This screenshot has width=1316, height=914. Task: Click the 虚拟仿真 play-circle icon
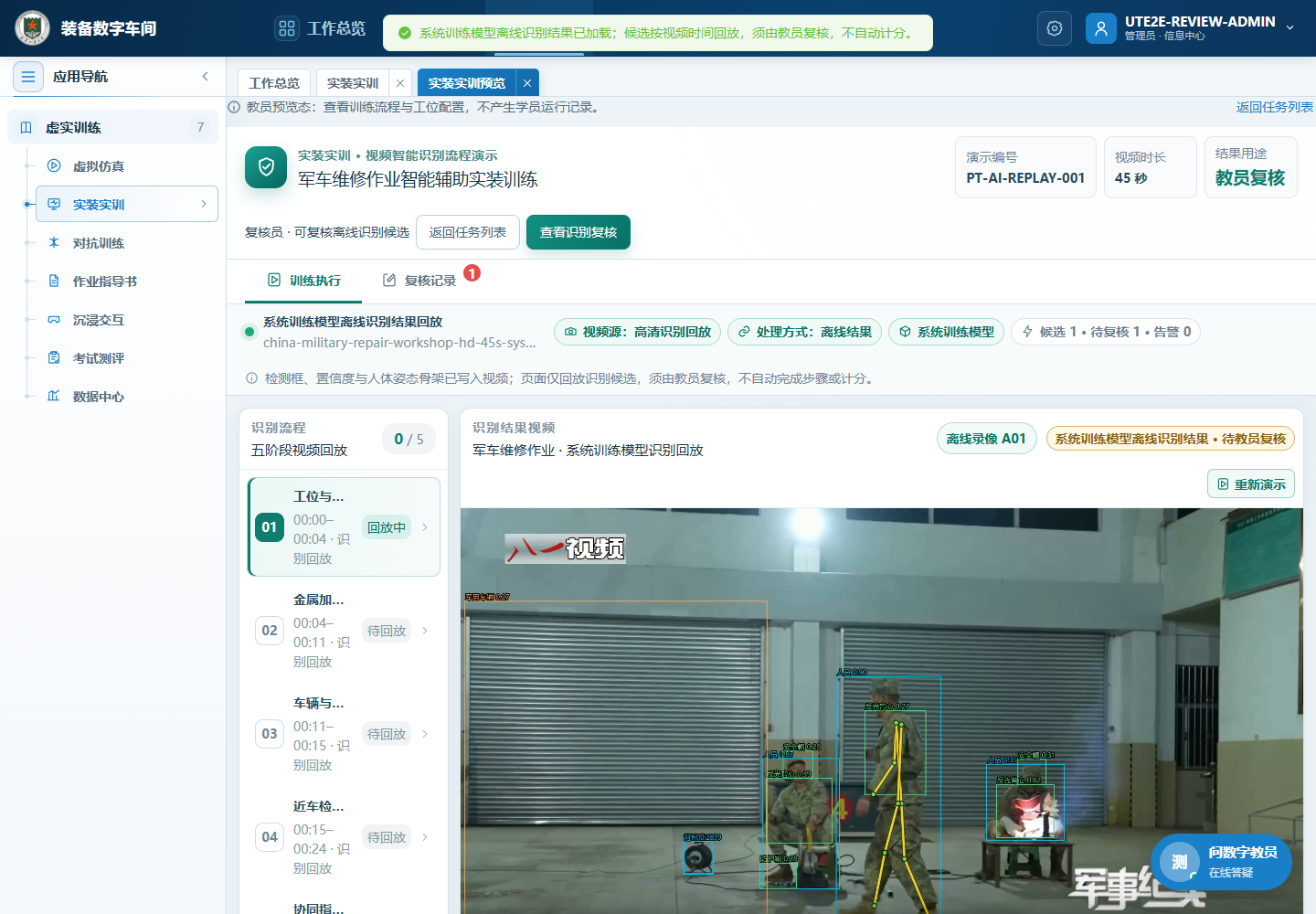(54, 166)
